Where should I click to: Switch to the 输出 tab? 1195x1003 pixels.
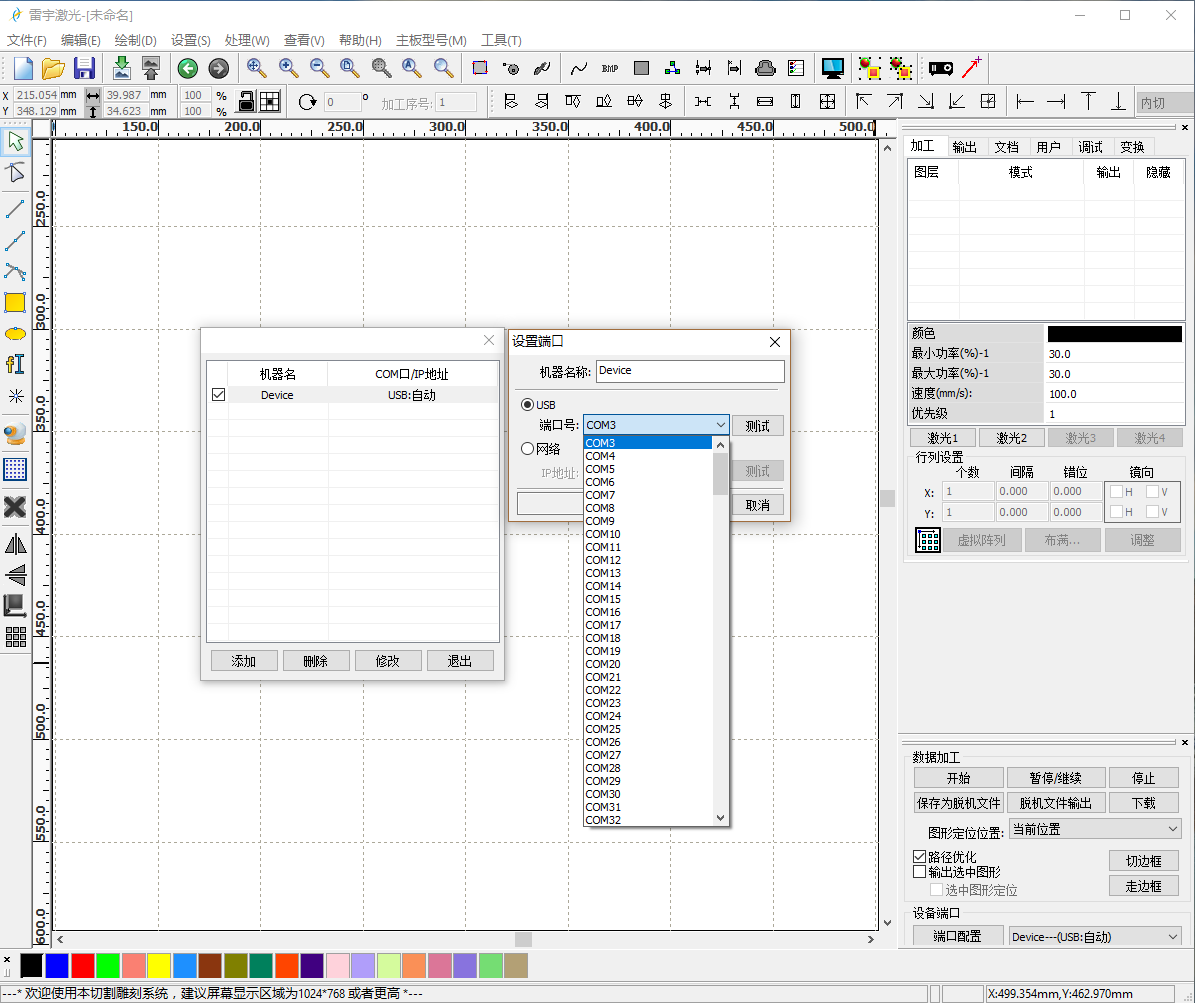(x=964, y=146)
